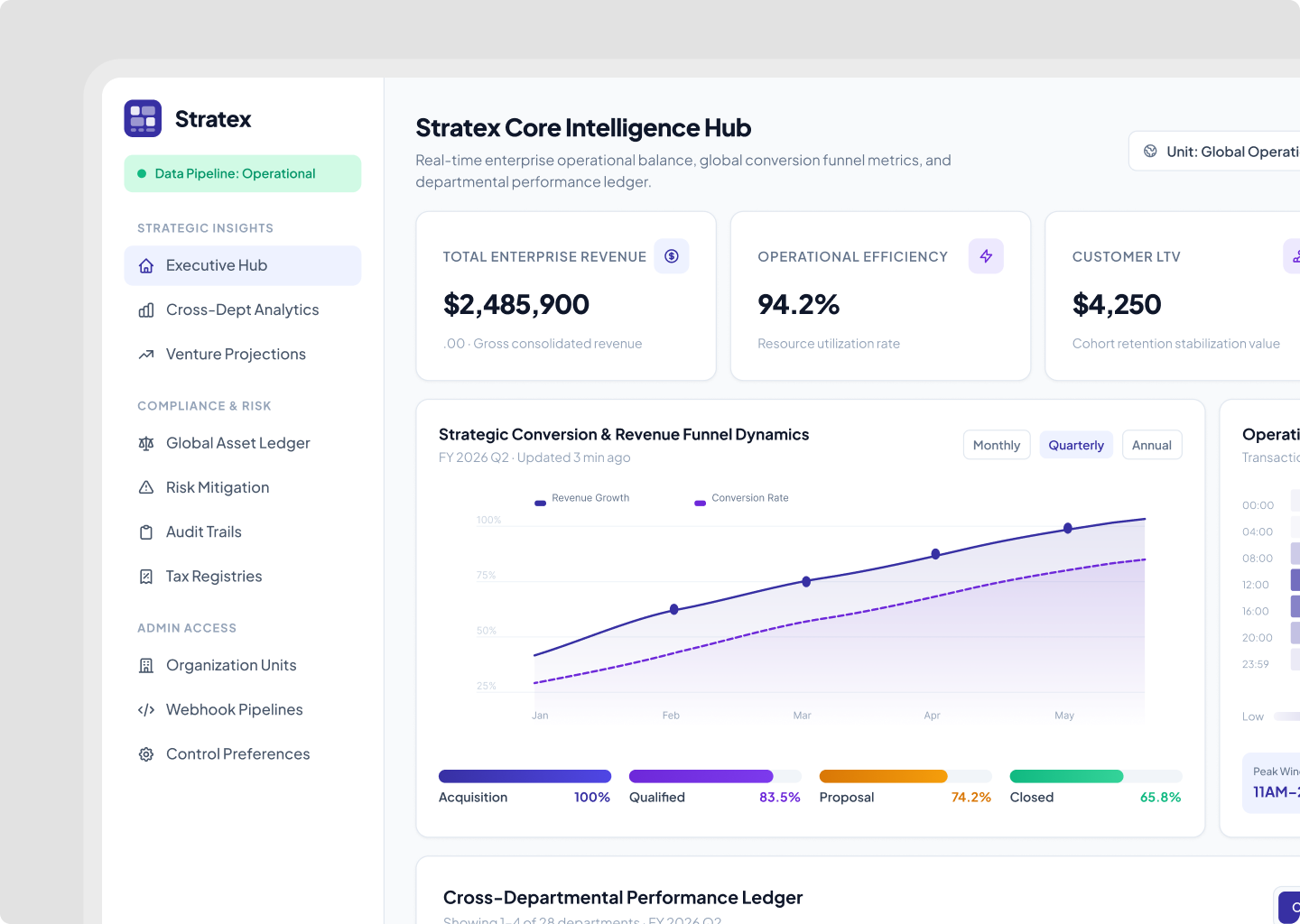1300x924 pixels.
Task: Click the Total Enterprise Revenue card label
Action: [544, 257]
